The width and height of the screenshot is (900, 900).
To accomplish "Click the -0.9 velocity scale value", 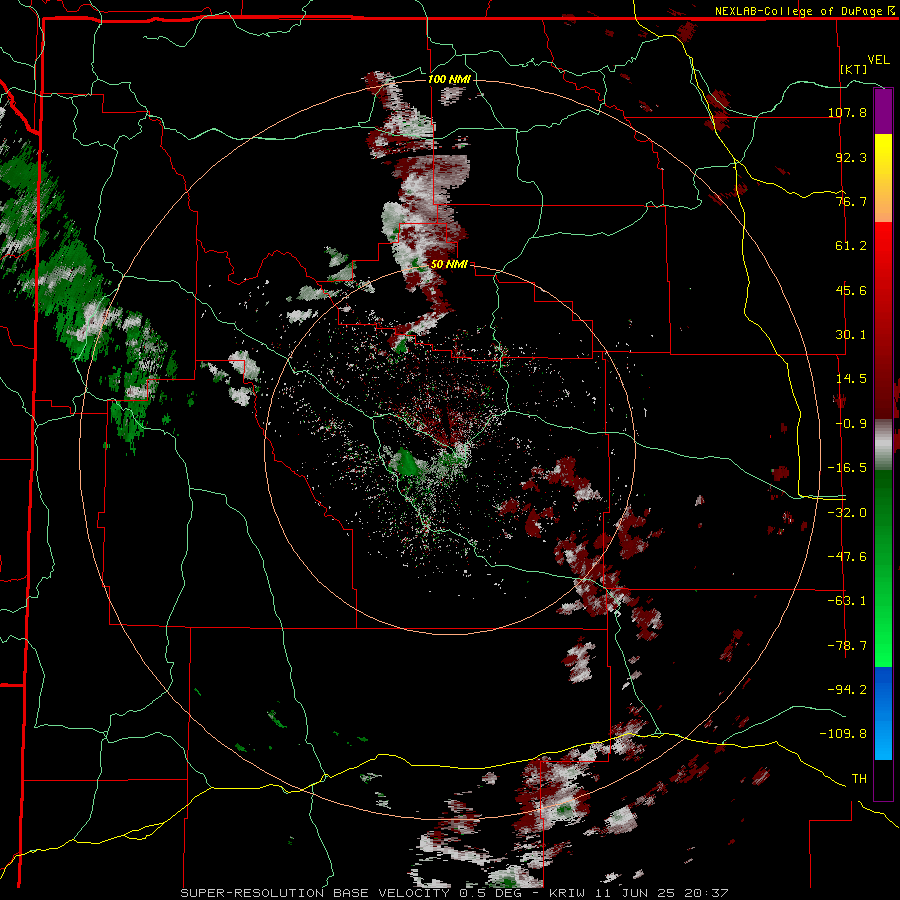I will (851, 423).
